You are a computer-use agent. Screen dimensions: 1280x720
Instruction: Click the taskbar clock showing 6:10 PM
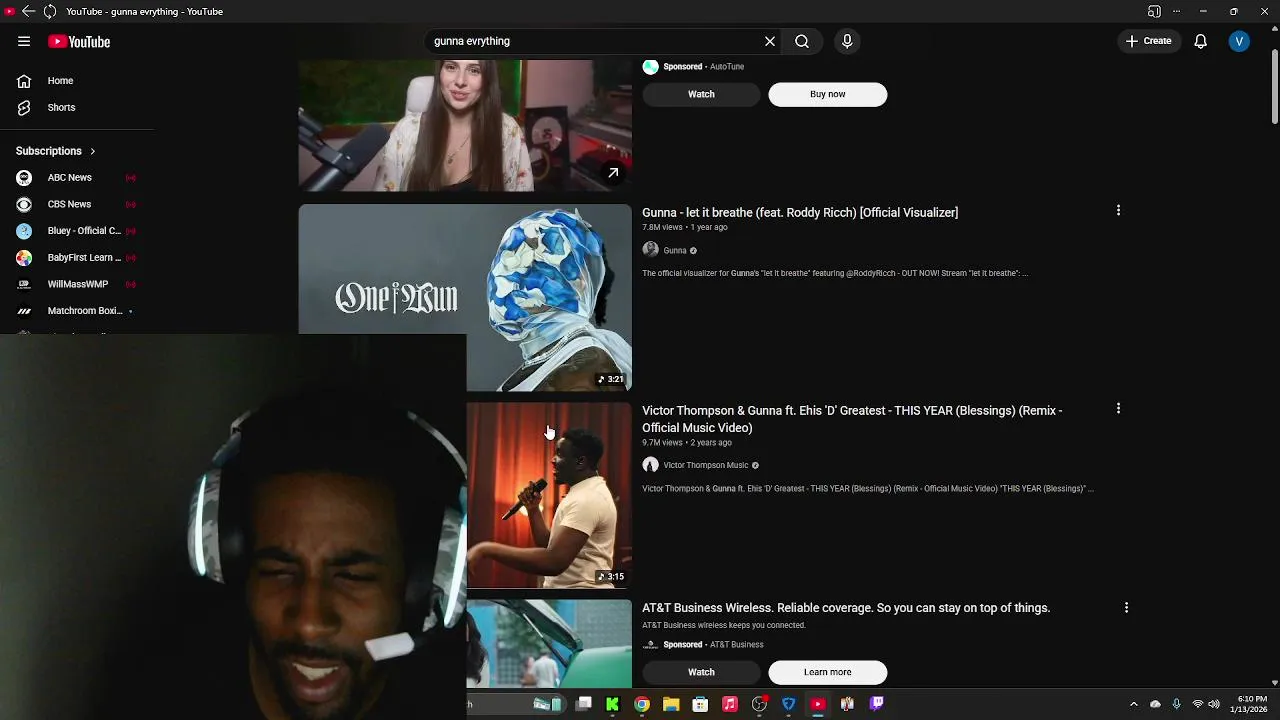click(1252, 704)
